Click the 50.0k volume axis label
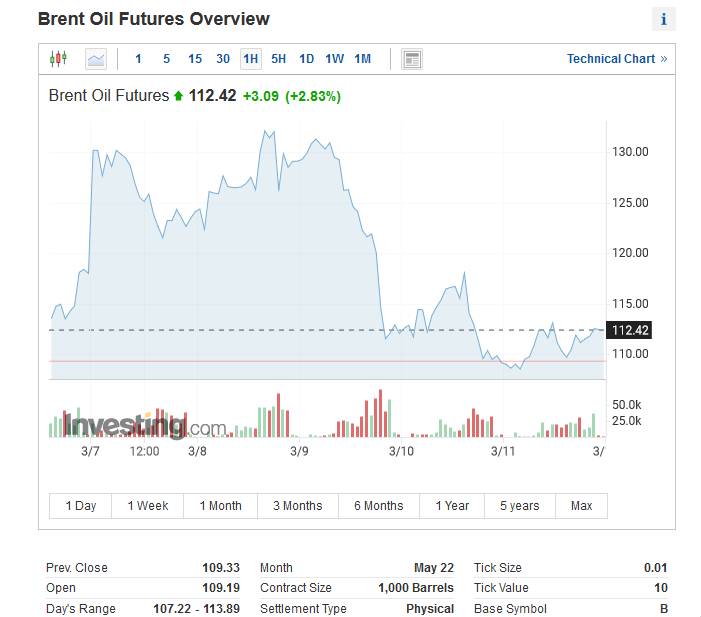Viewport: 701px width, 617px height. (626, 405)
